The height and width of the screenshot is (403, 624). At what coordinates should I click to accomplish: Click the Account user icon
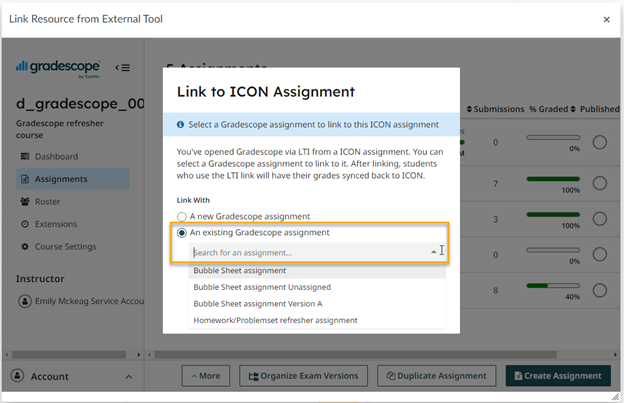tap(16, 377)
